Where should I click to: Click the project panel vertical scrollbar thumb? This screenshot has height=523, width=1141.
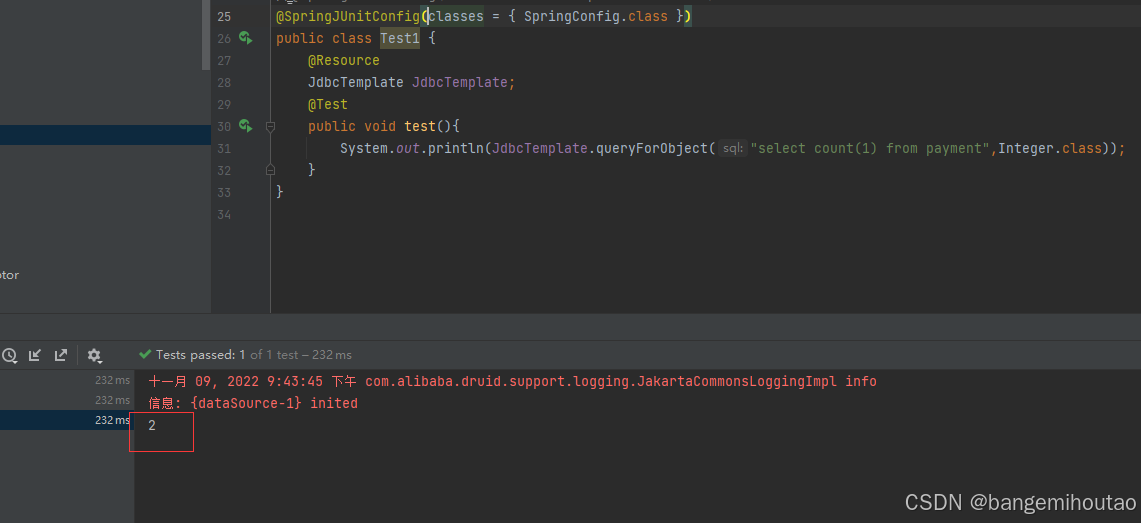point(206,35)
